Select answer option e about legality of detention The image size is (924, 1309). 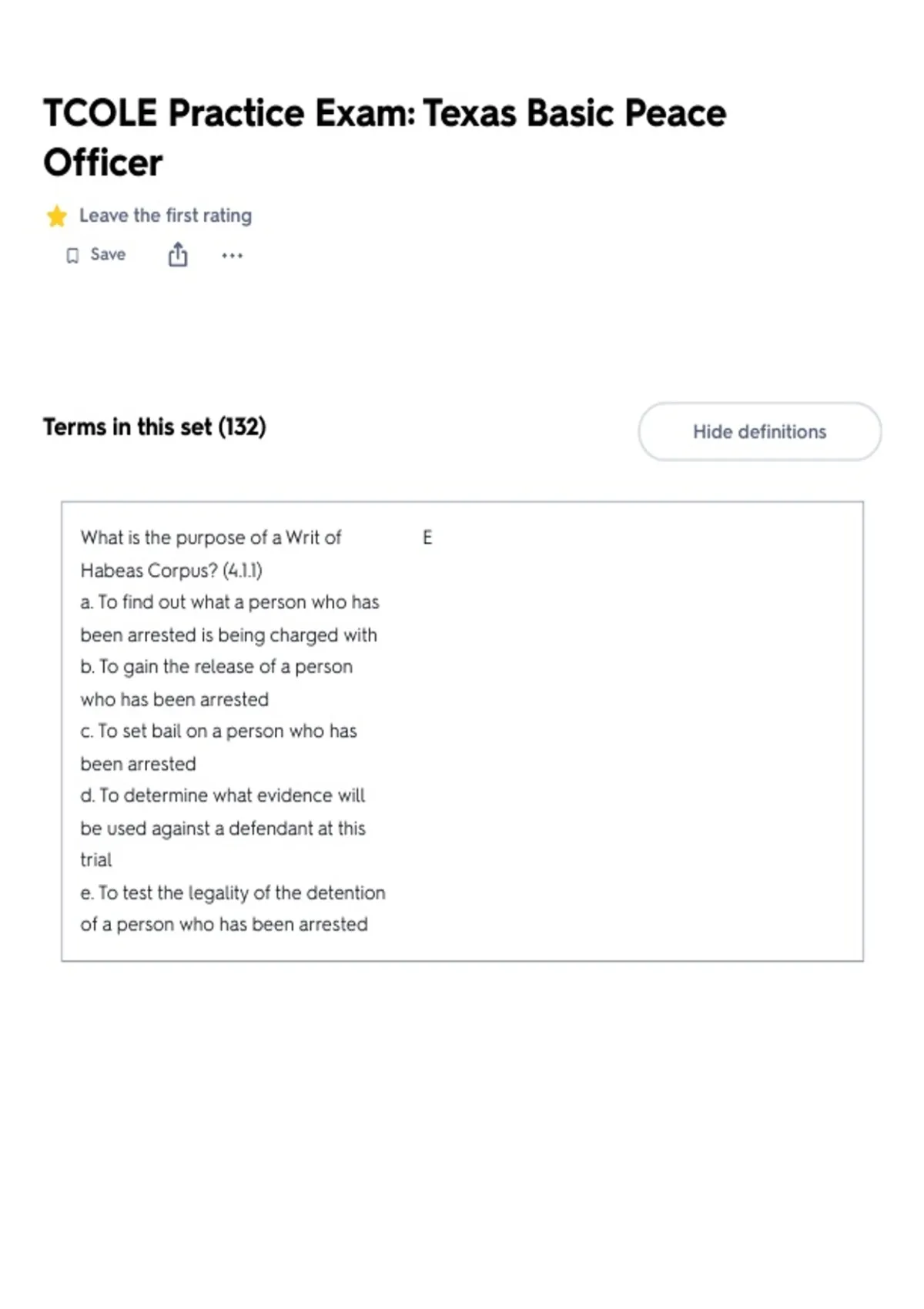pos(233,909)
